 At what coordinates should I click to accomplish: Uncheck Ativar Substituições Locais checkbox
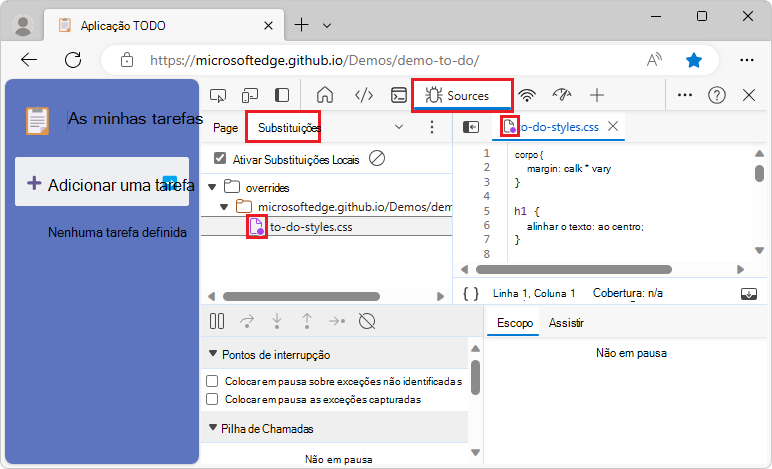click(220, 158)
